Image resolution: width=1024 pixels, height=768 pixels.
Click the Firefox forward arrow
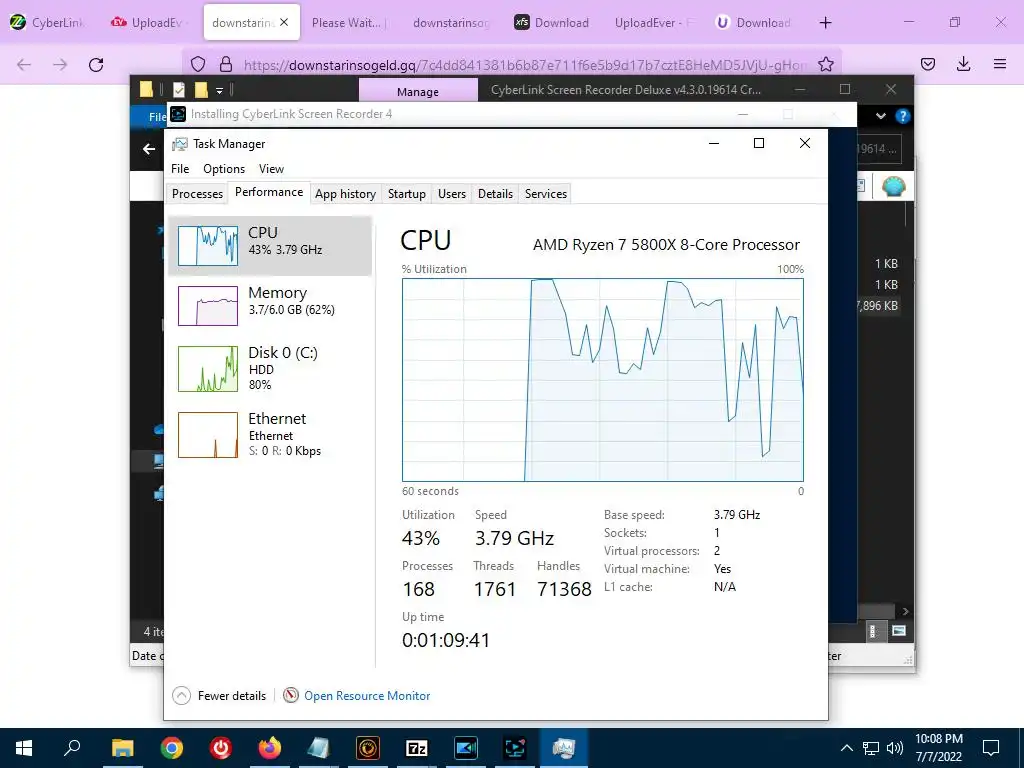pyautogui.click(x=60, y=64)
